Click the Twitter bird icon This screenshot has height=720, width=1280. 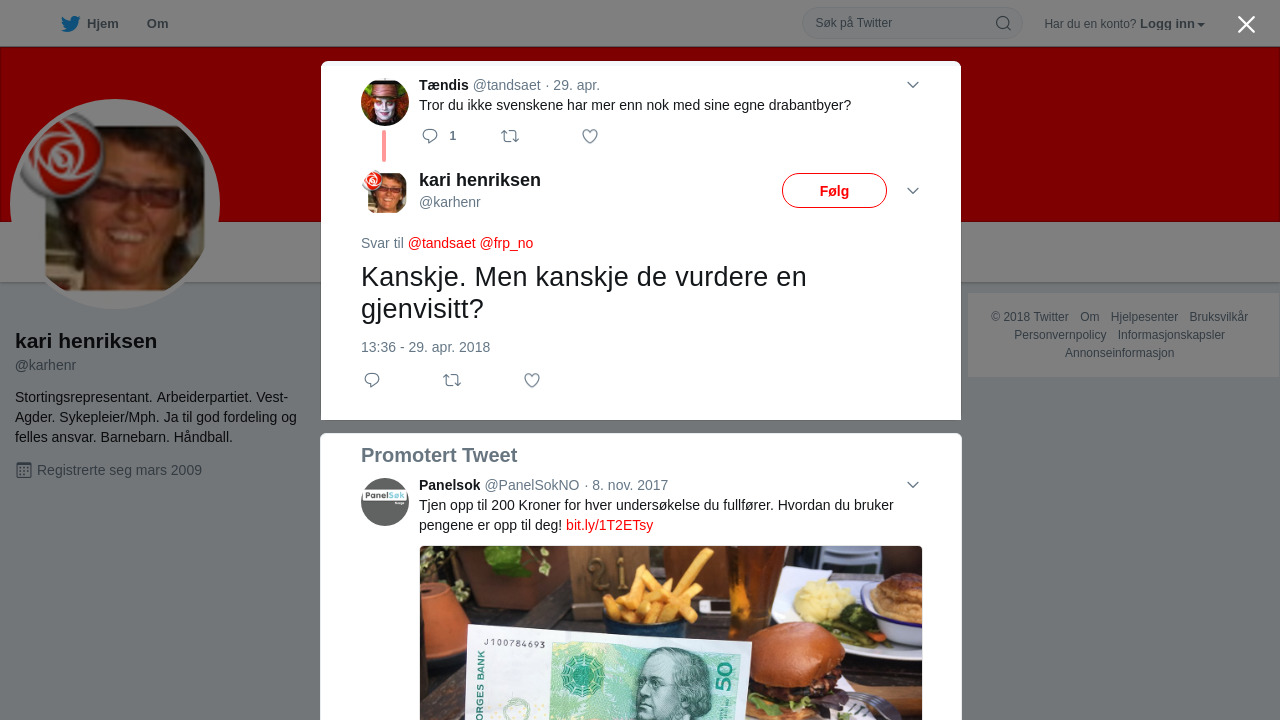[x=70, y=24]
